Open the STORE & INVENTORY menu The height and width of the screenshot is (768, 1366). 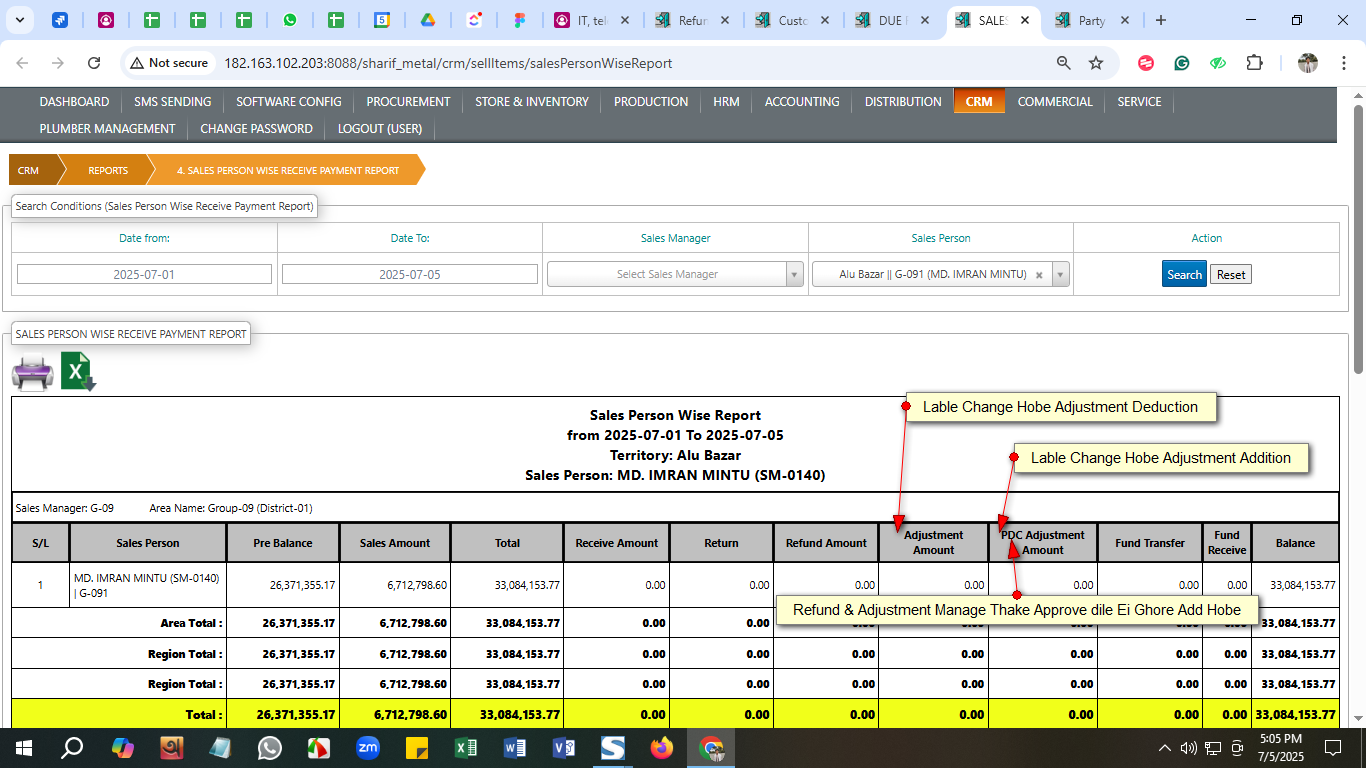(531, 102)
